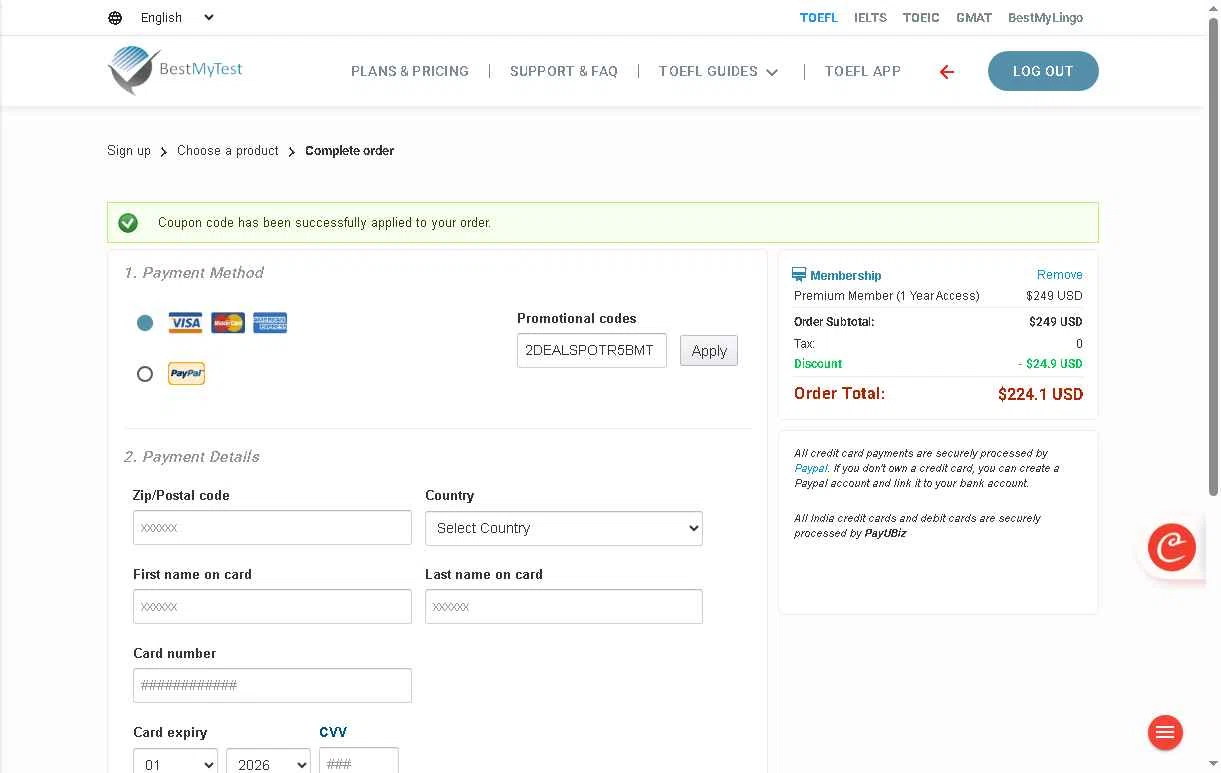This screenshot has width=1221, height=773.
Task: Open the red hamburger menu button
Action: 1165,733
